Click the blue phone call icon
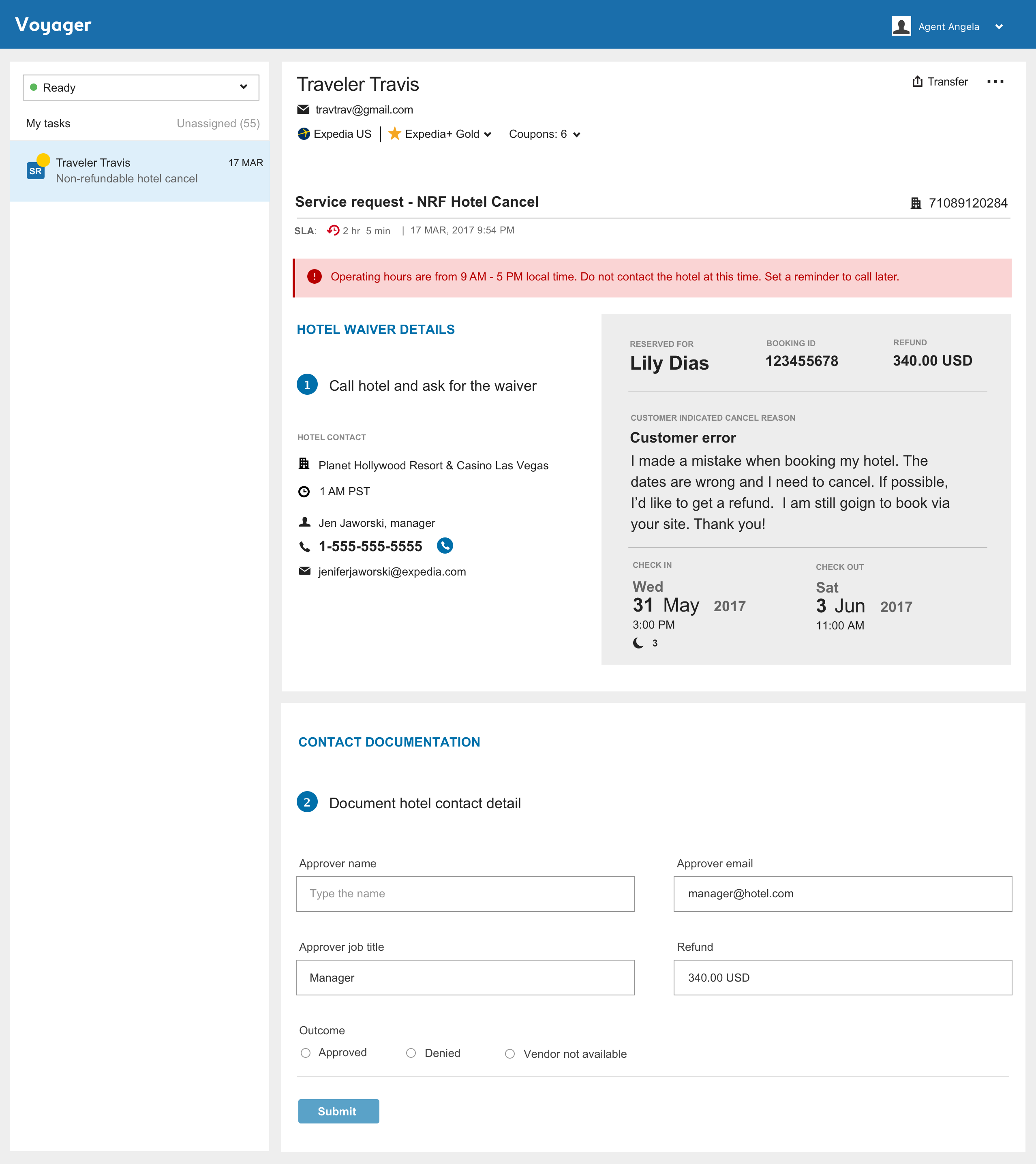This screenshot has height=1164, width=1036. click(445, 546)
